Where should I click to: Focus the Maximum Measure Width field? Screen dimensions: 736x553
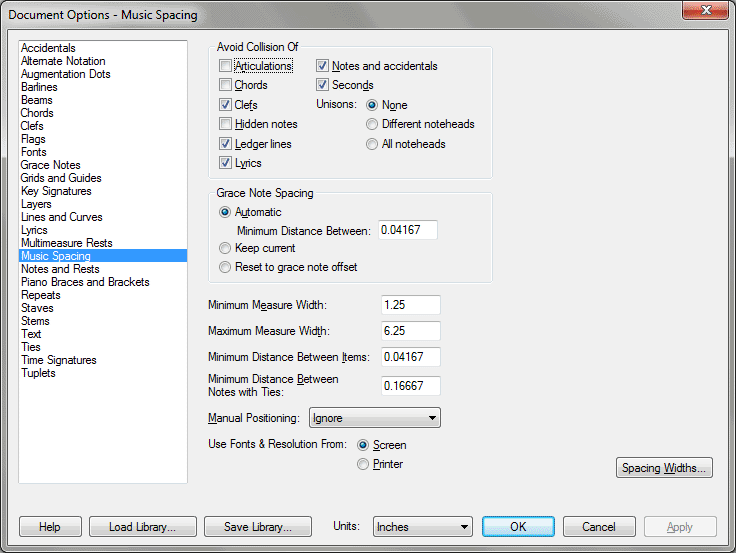pyautogui.click(x=410, y=331)
